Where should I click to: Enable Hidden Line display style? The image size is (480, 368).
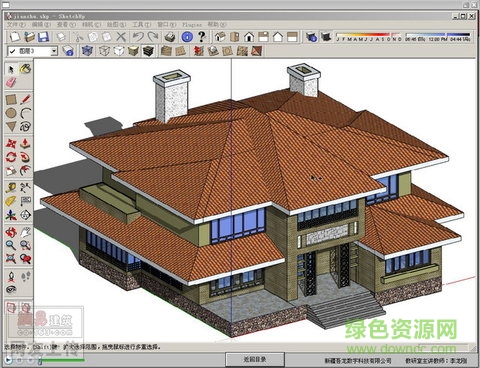119,51
